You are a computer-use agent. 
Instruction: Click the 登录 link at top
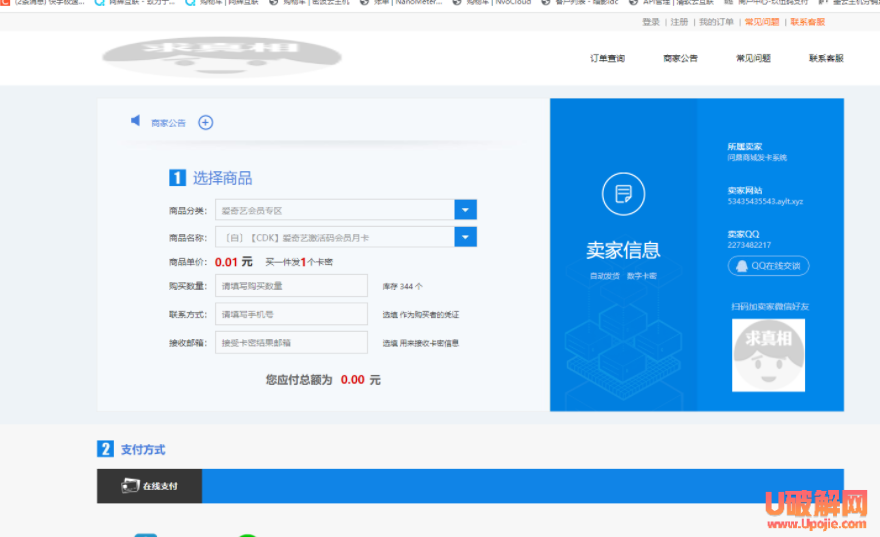click(651, 21)
